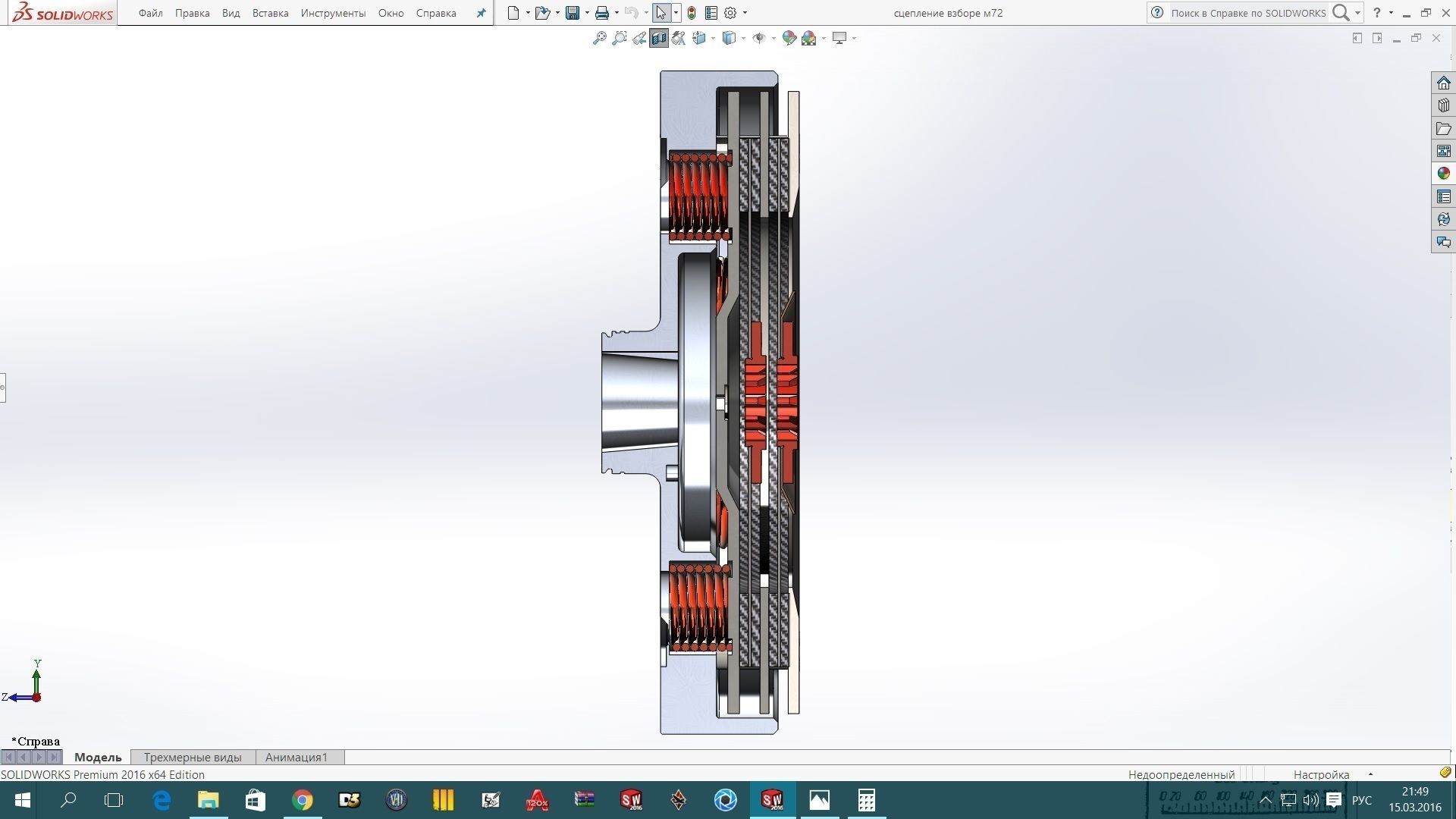Image resolution: width=1456 pixels, height=819 pixels.
Task: Open Custom Properties task pane tab
Action: [1443, 196]
